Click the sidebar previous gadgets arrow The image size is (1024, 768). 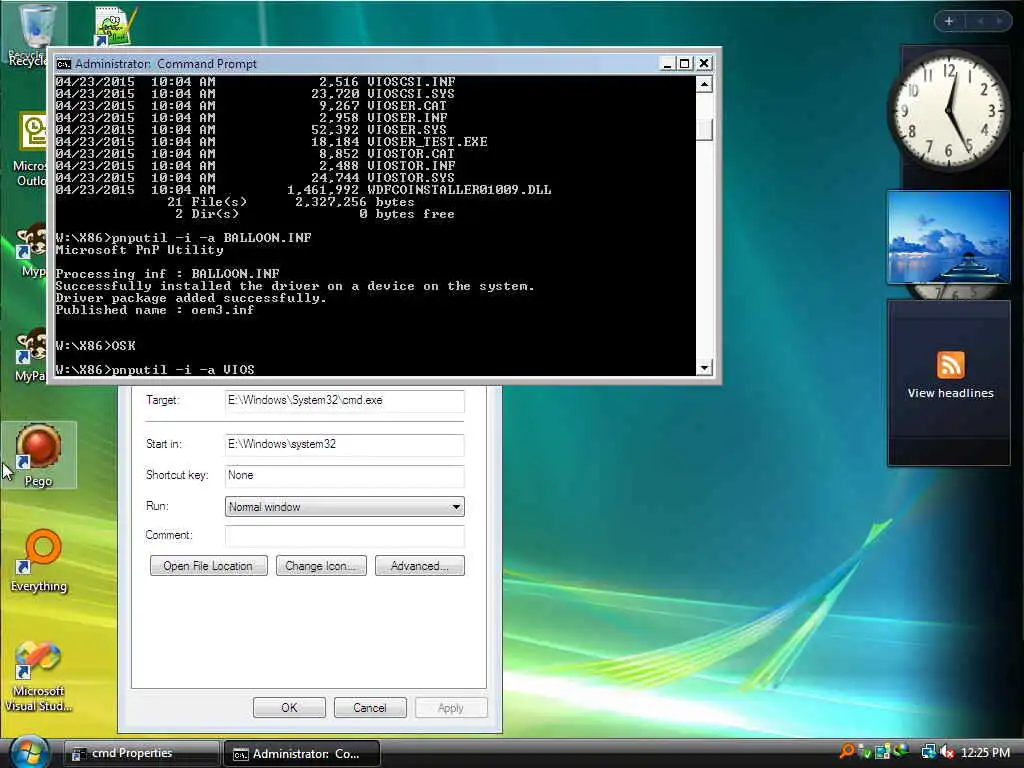(980, 21)
